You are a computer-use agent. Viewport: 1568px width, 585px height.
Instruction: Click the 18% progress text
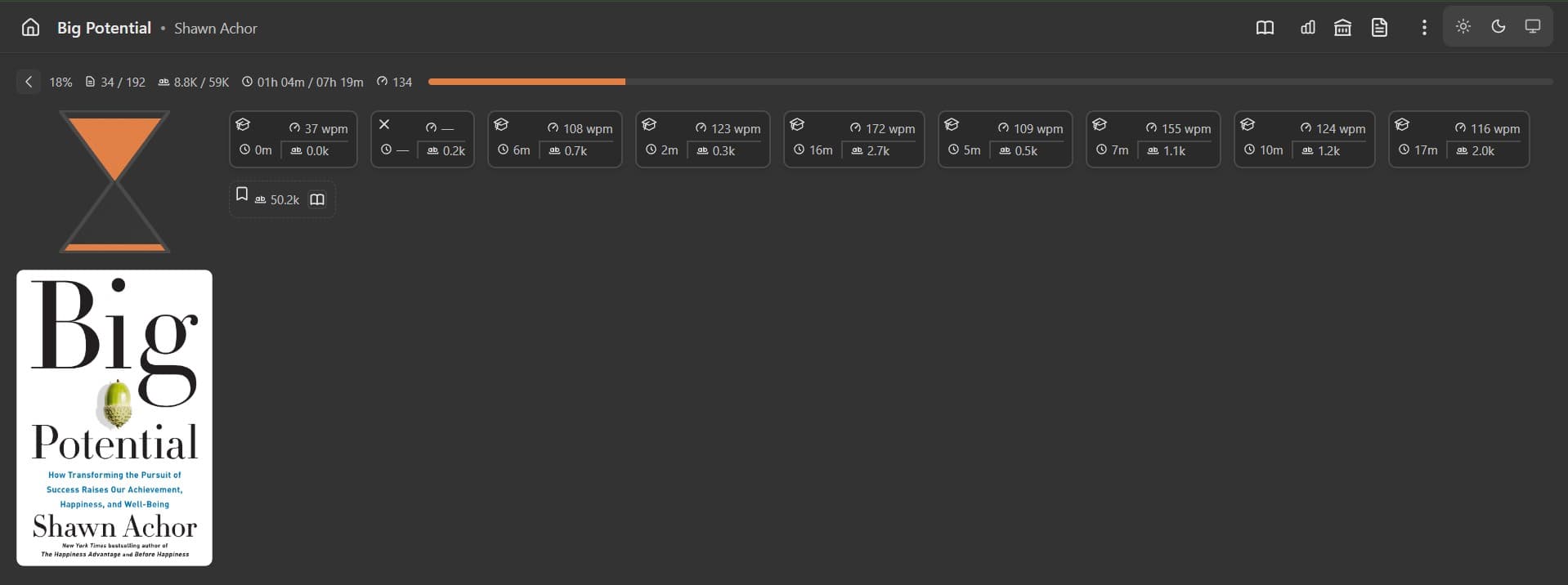click(x=60, y=82)
